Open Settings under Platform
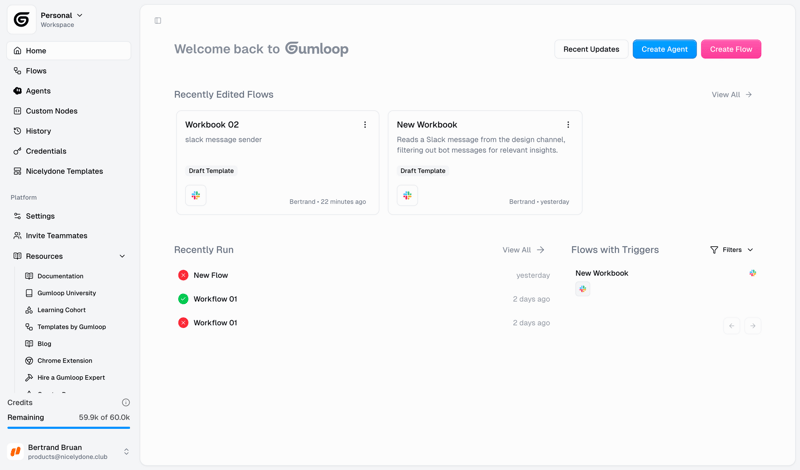This screenshot has height=470, width=800. (x=69, y=216)
